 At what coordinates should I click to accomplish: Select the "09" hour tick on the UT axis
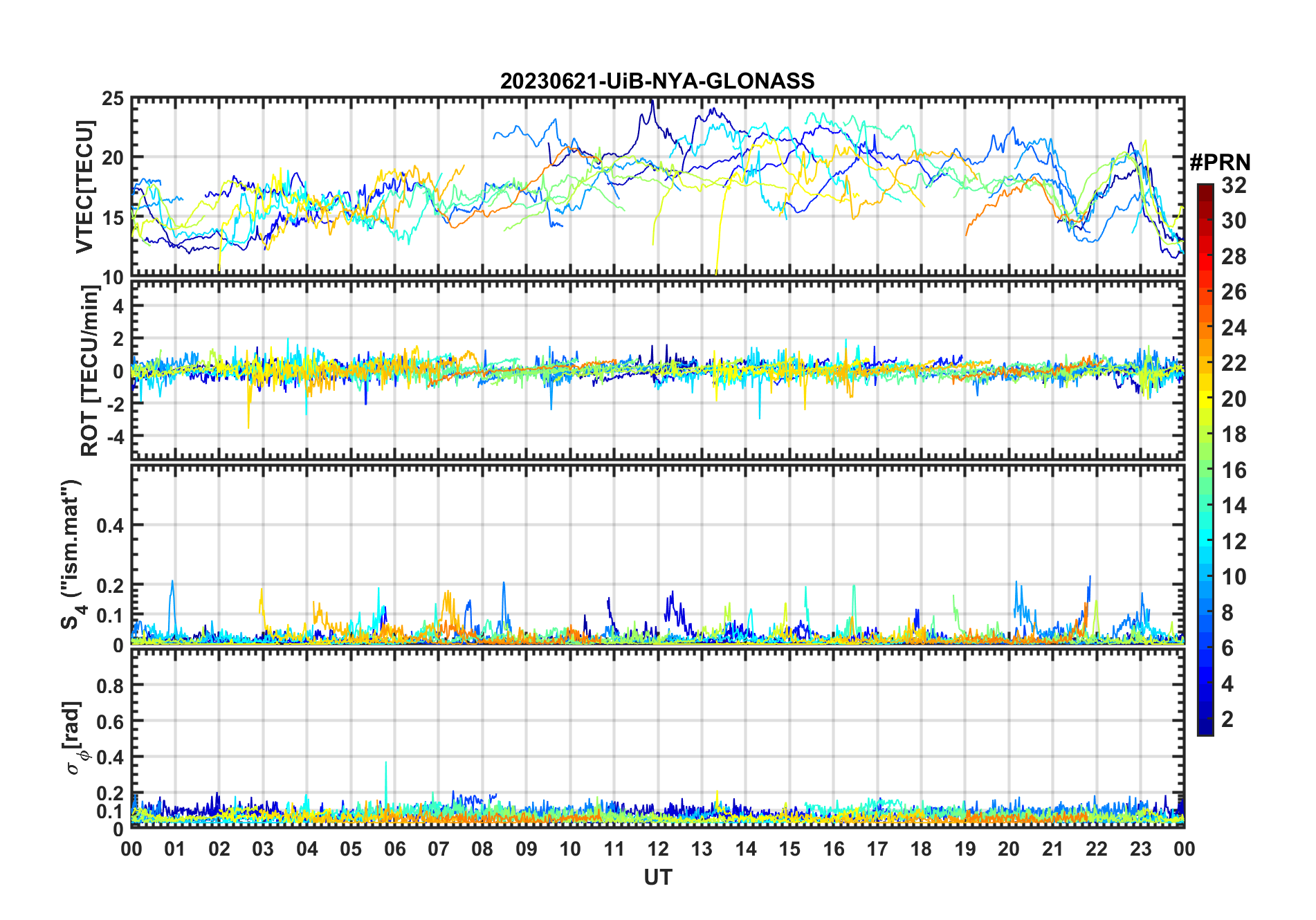[x=527, y=849]
